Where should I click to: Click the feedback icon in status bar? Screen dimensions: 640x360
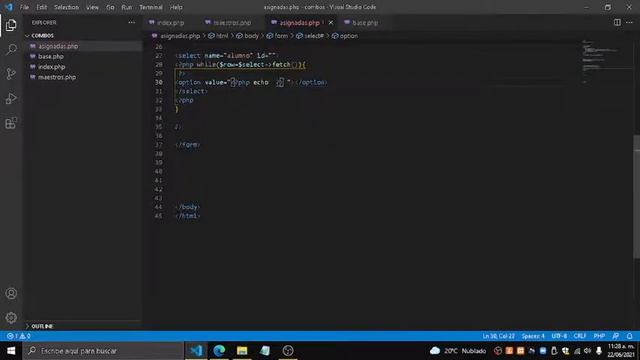[616, 336]
